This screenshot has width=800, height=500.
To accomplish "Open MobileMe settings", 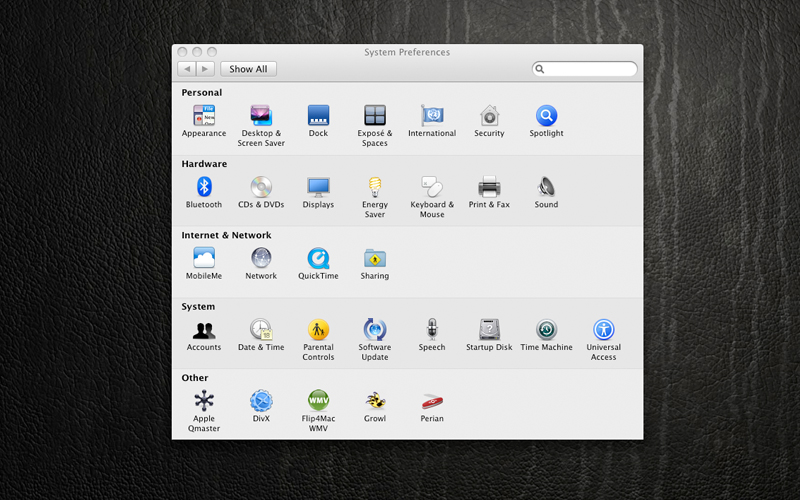I will [204, 258].
